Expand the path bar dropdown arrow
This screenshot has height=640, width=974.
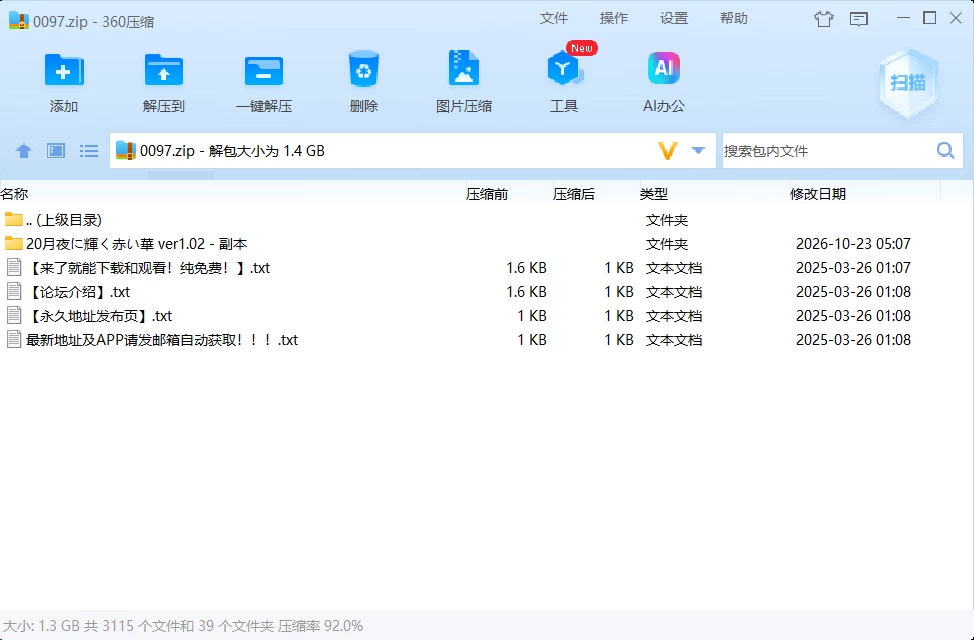click(x=698, y=150)
